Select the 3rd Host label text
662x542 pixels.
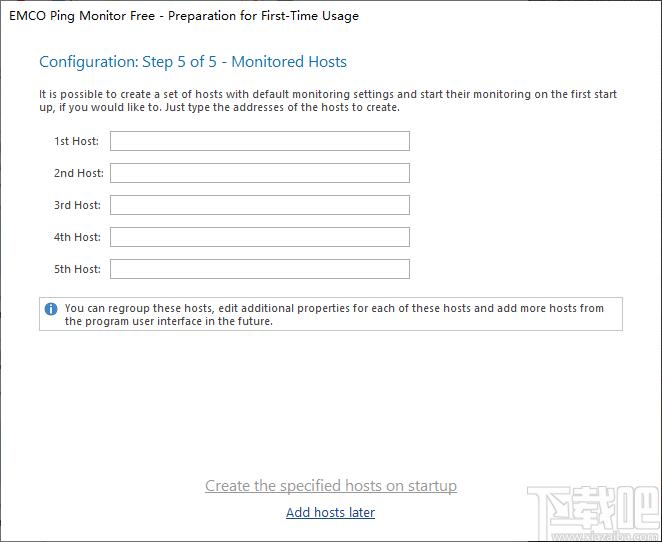[77, 205]
